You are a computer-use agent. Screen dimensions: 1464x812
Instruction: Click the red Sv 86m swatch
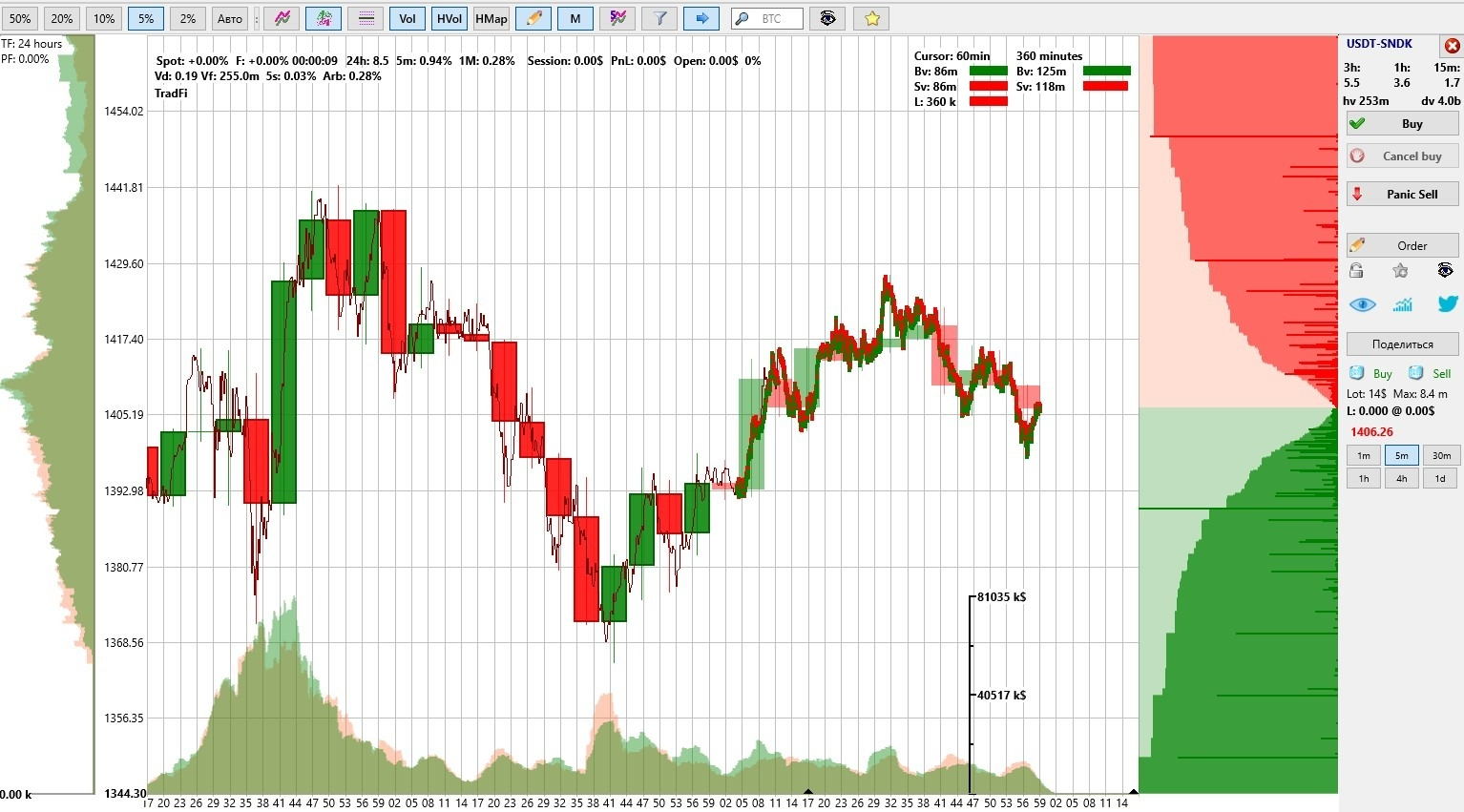click(x=989, y=86)
